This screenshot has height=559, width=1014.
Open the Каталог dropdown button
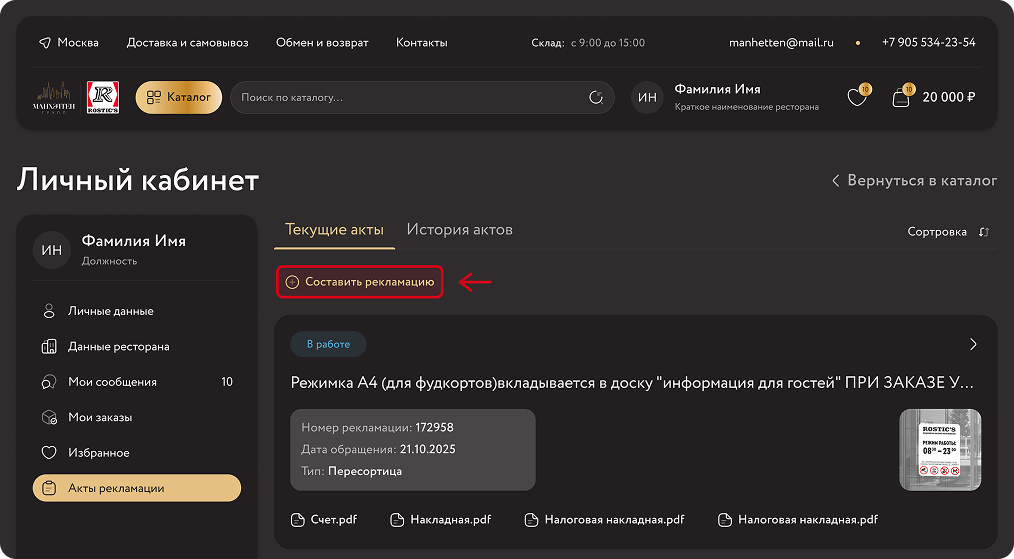pyautogui.click(x=178, y=97)
